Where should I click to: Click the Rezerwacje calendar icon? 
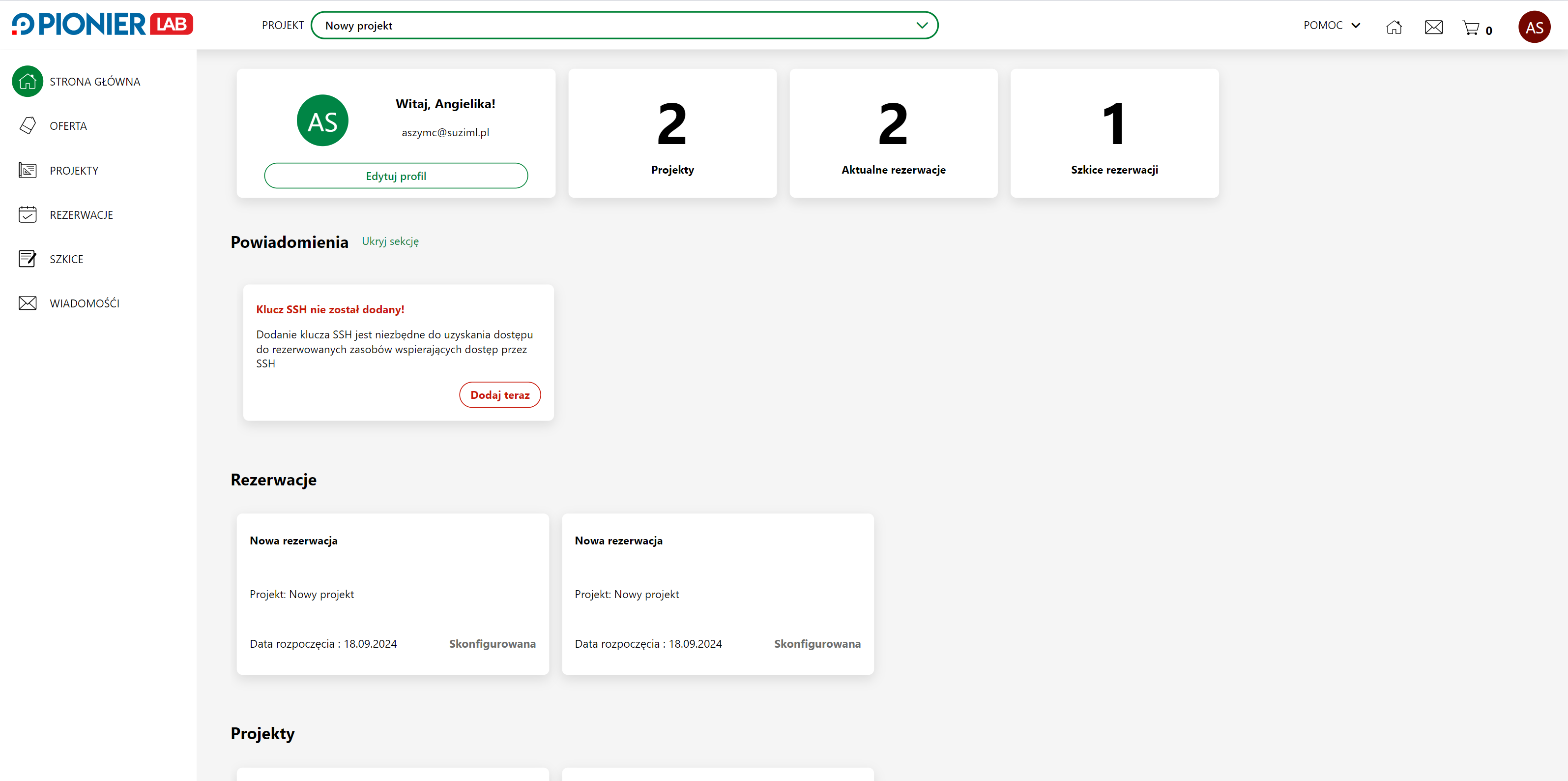28,214
